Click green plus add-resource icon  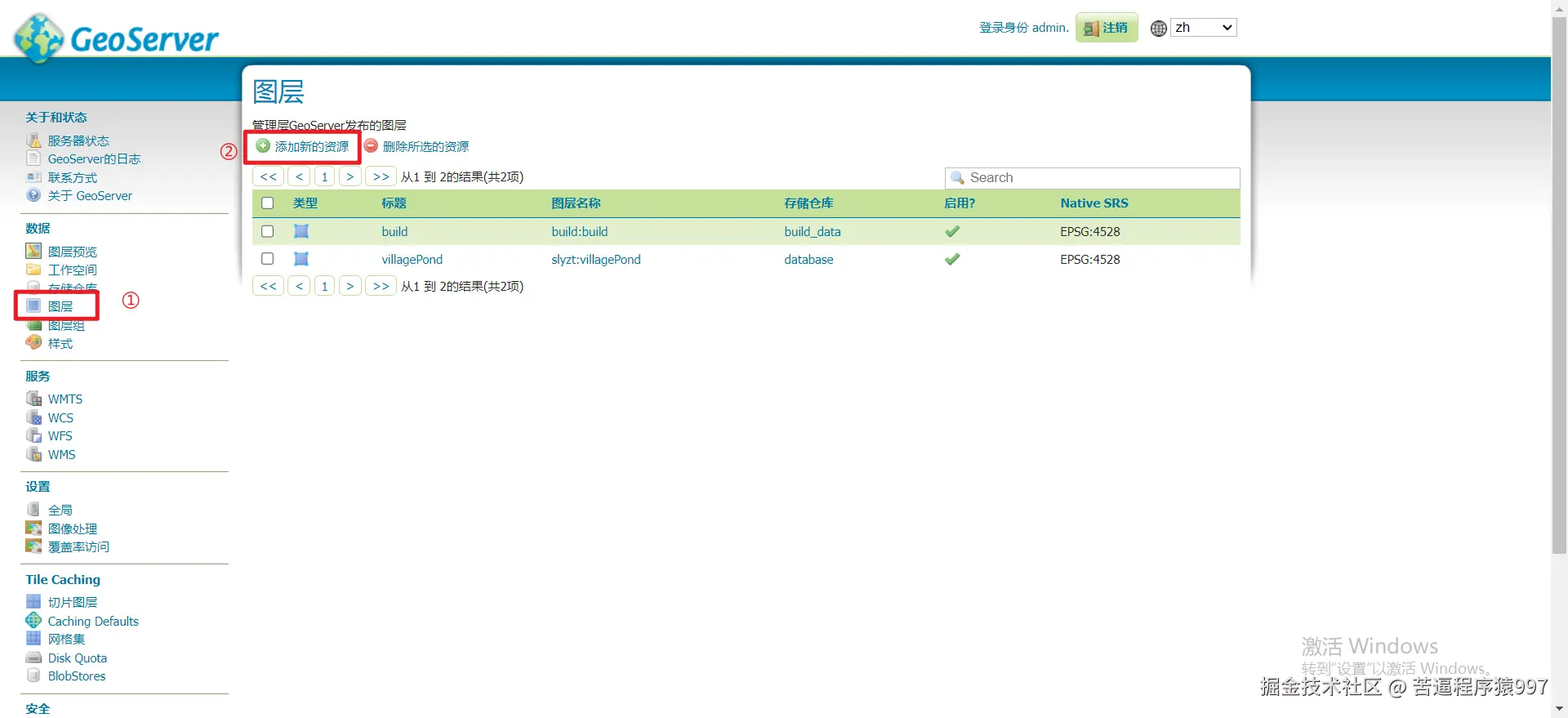[263, 145]
